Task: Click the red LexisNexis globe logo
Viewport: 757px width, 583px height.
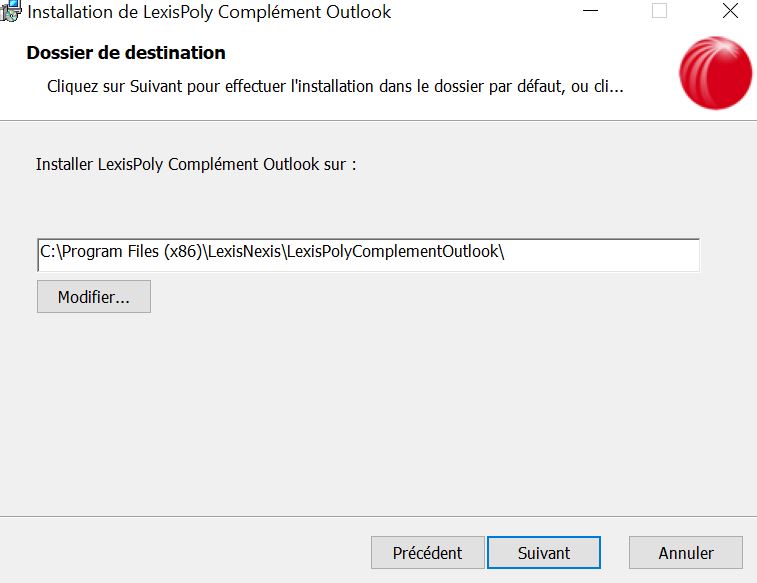Action: tap(715, 73)
